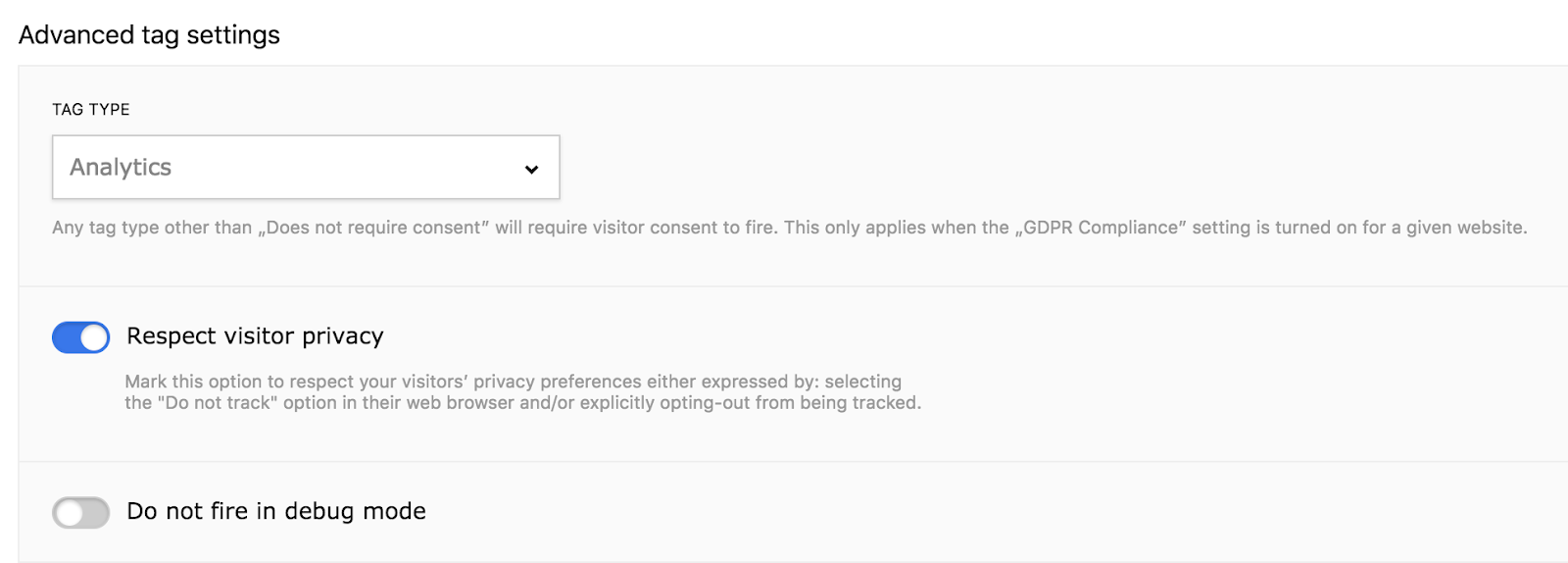This screenshot has height=563, width=1568.
Task: Enable Do not fire in debug mode
Action: click(x=80, y=512)
